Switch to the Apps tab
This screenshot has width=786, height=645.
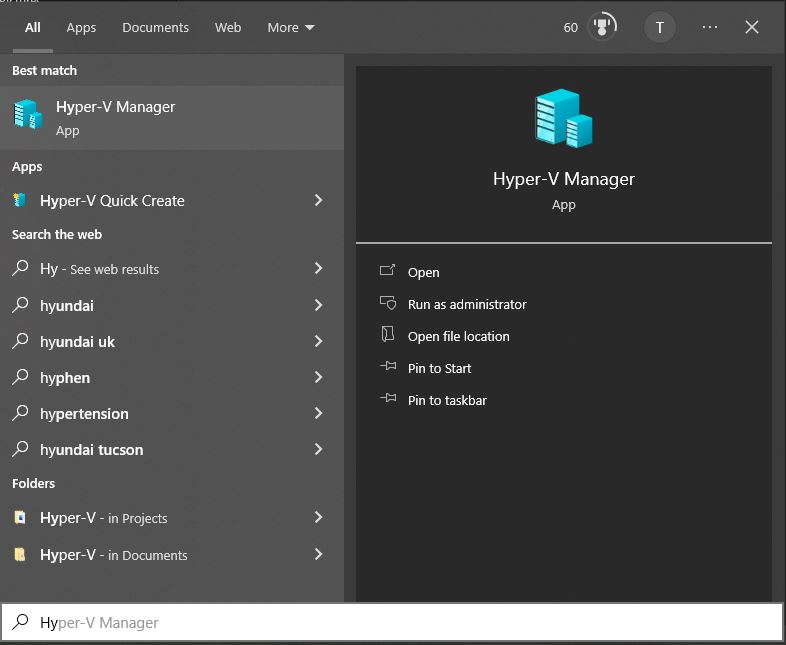pyautogui.click(x=81, y=27)
